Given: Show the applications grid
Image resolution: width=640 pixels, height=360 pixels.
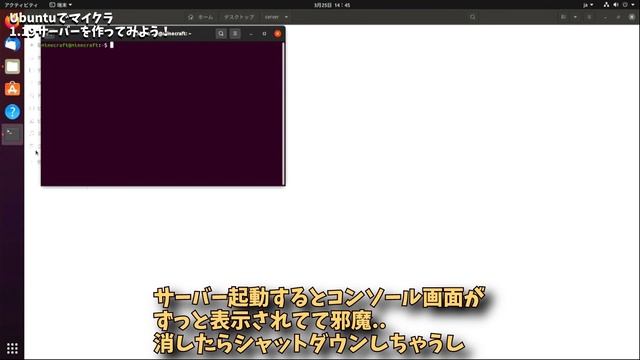Looking at the screenshot, I should tap(12, 348).
